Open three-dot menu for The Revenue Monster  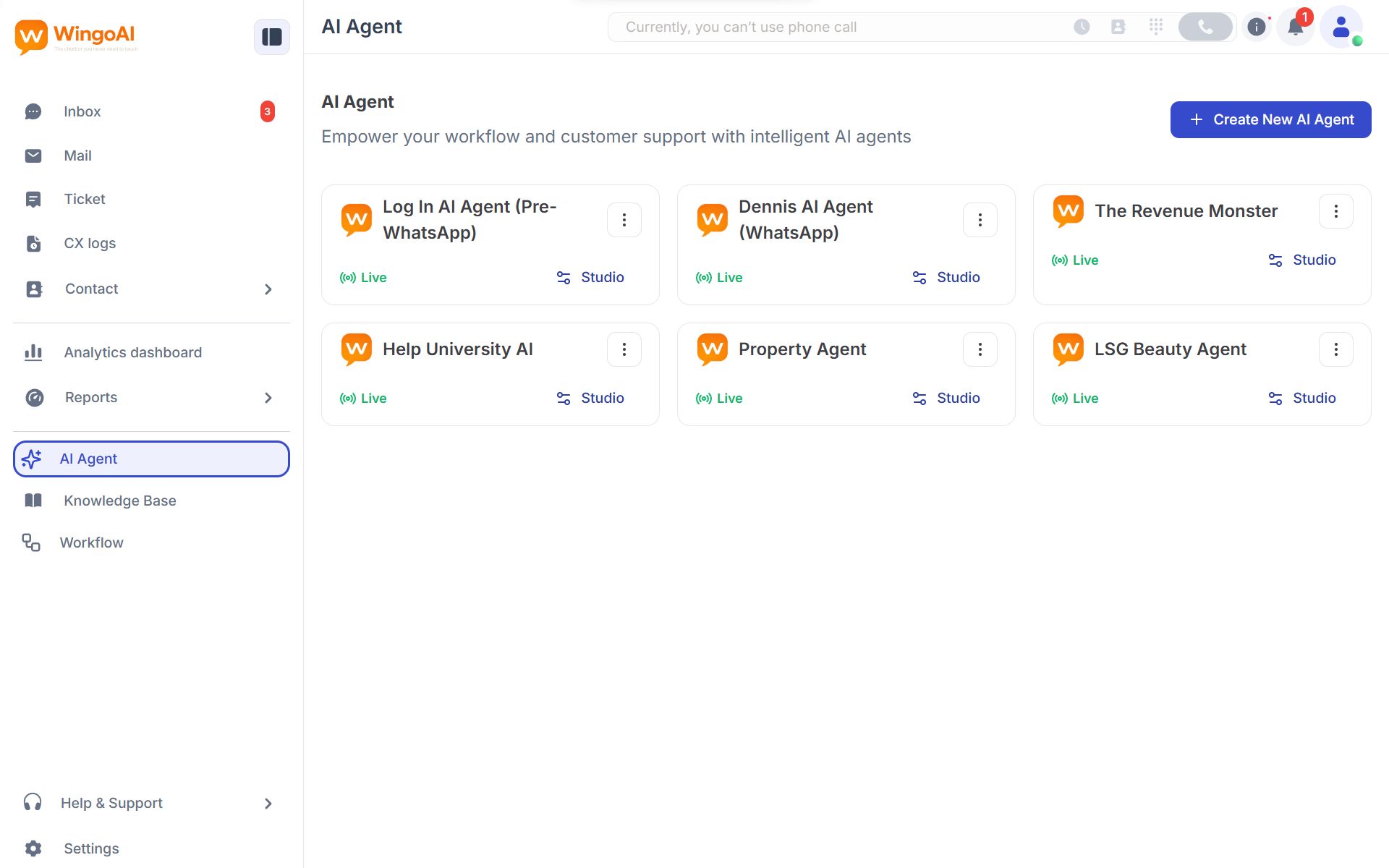[x=1335, y=211]
